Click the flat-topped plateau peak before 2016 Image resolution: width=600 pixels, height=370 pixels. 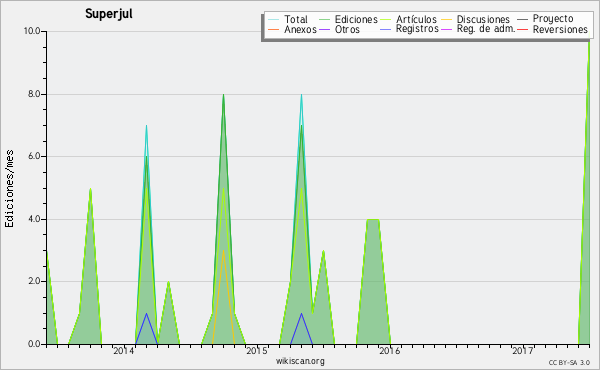point(373,220)
